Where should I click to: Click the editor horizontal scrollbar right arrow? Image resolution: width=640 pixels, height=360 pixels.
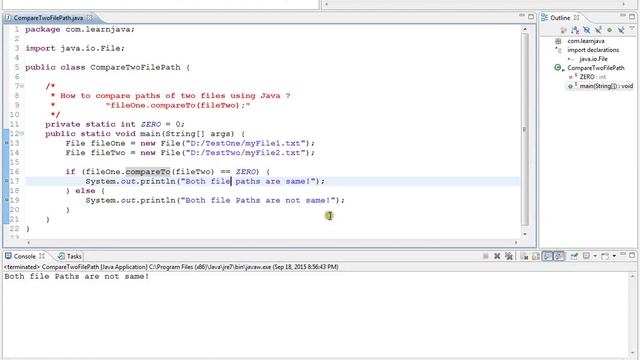[x=516, y=242]
